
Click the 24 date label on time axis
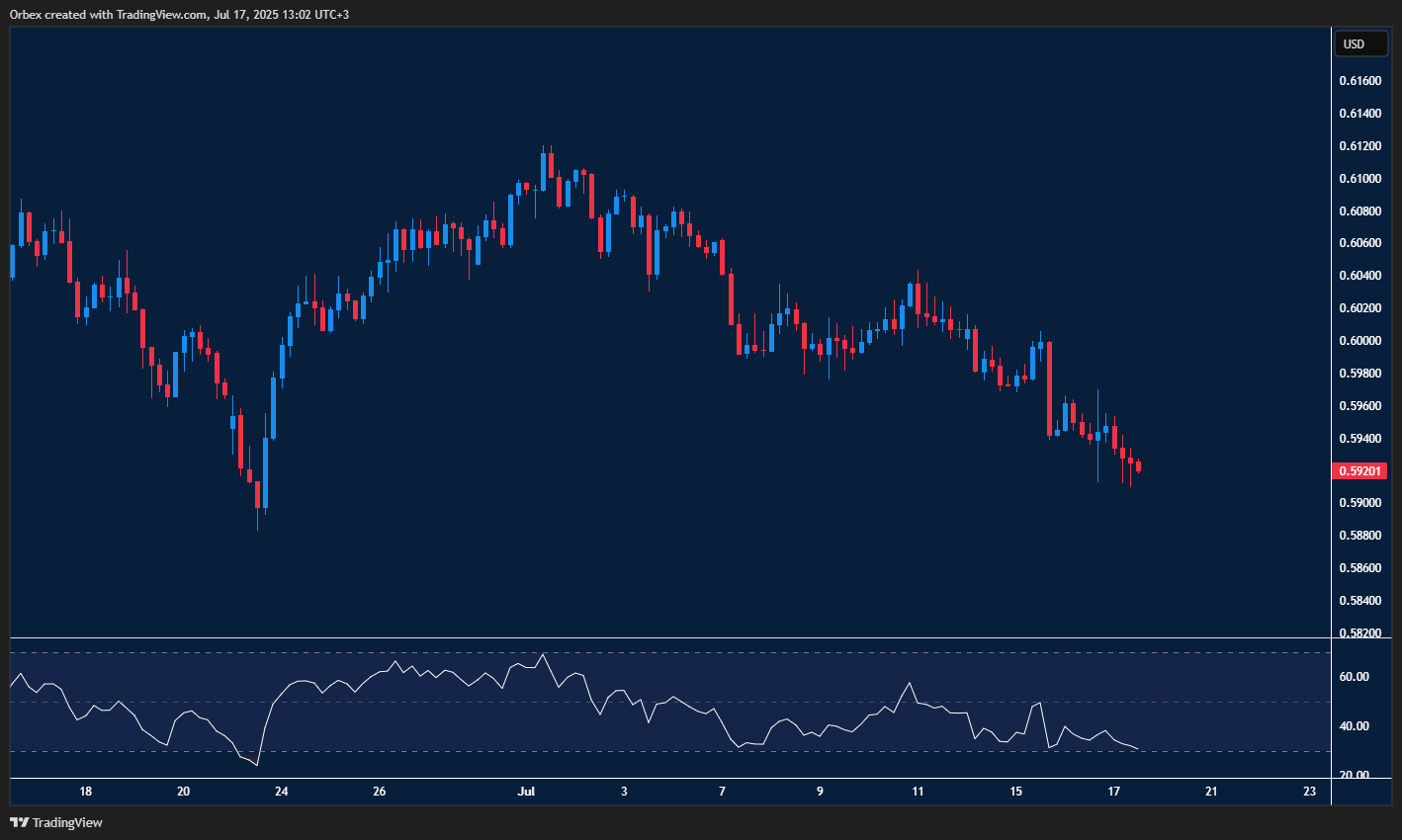[x=282, y=792]
